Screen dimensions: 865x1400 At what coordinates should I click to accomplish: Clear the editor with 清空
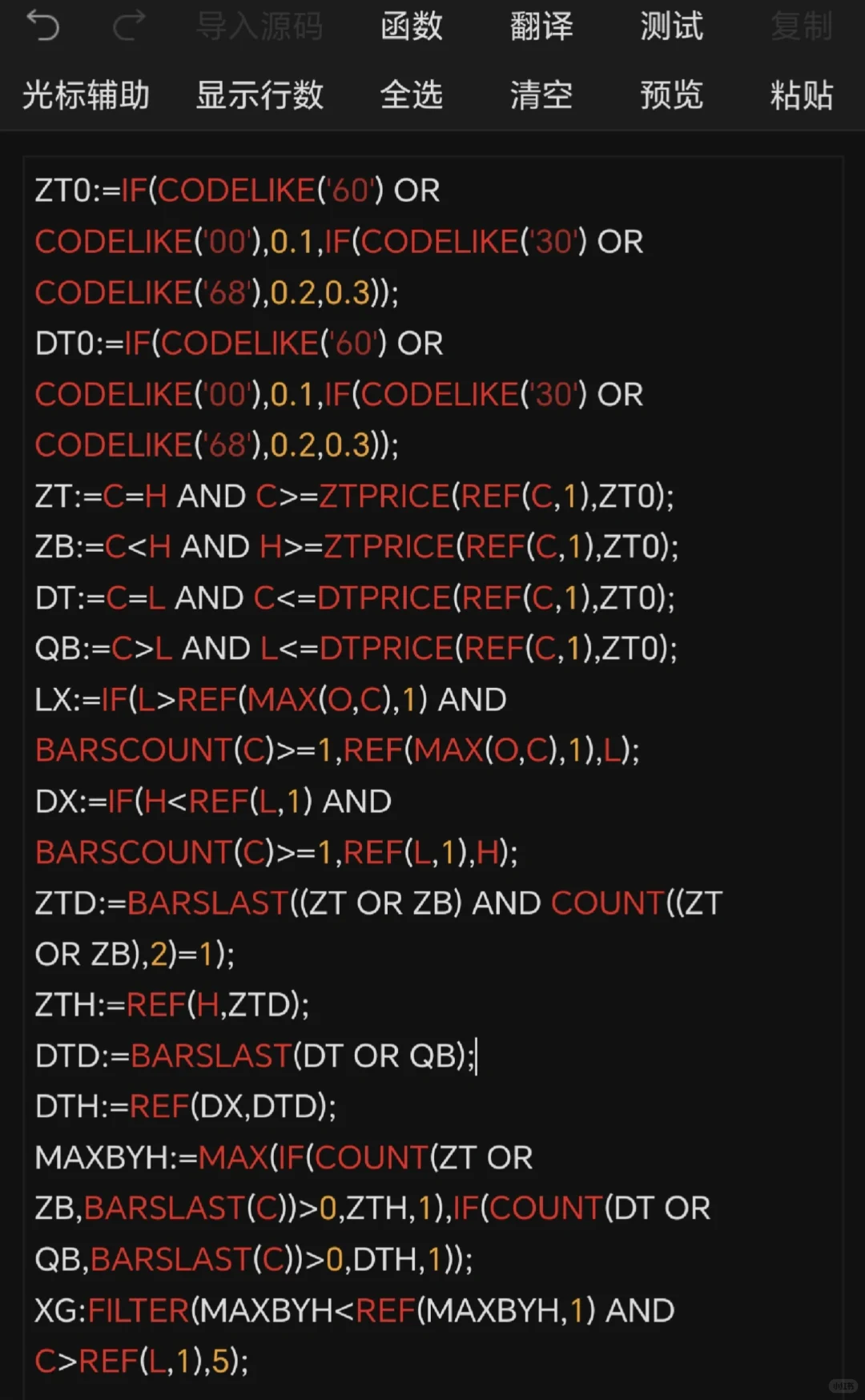(x=542, y=95)
